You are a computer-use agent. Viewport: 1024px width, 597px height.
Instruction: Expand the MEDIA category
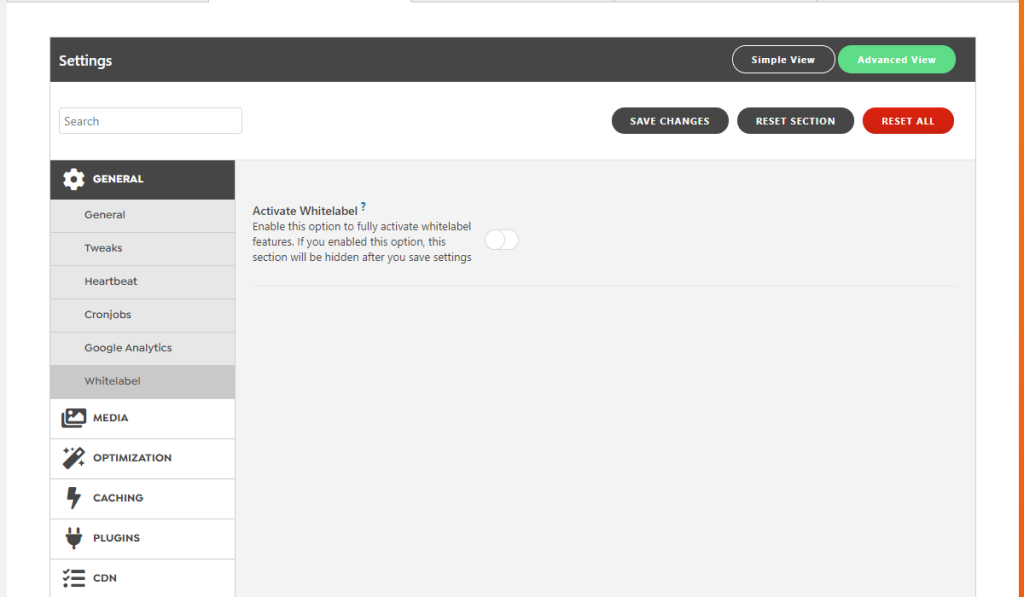tap(142, 419)
